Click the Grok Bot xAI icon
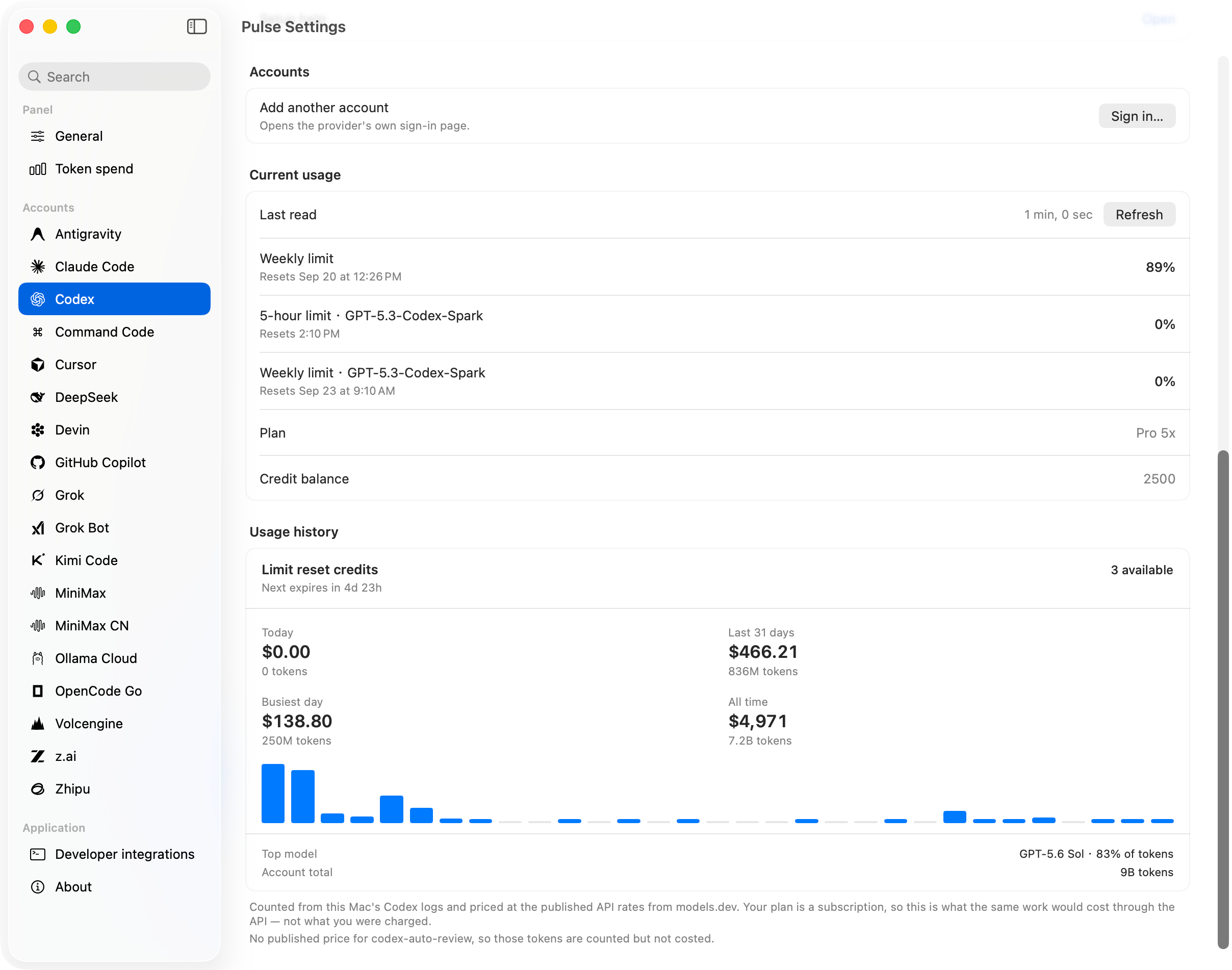1232x970 pixels. [37, 528]
